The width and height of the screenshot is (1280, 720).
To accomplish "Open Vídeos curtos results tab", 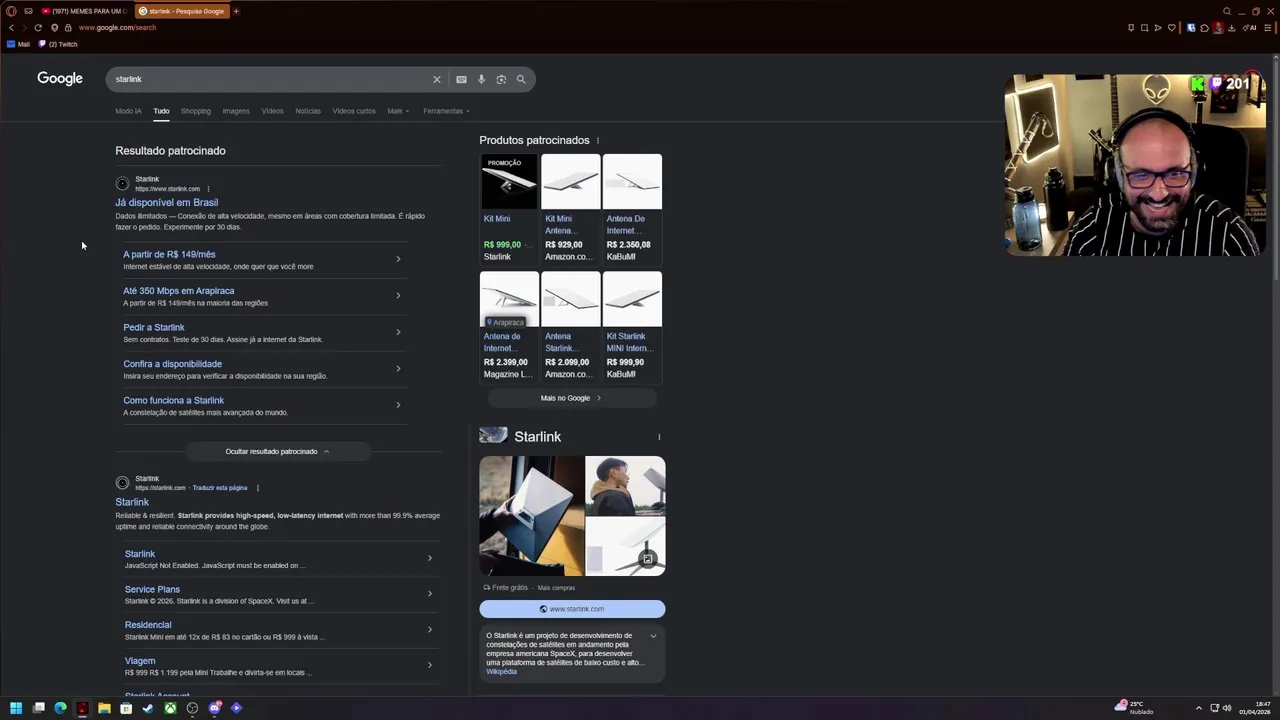I will click(x=354, y=111).
